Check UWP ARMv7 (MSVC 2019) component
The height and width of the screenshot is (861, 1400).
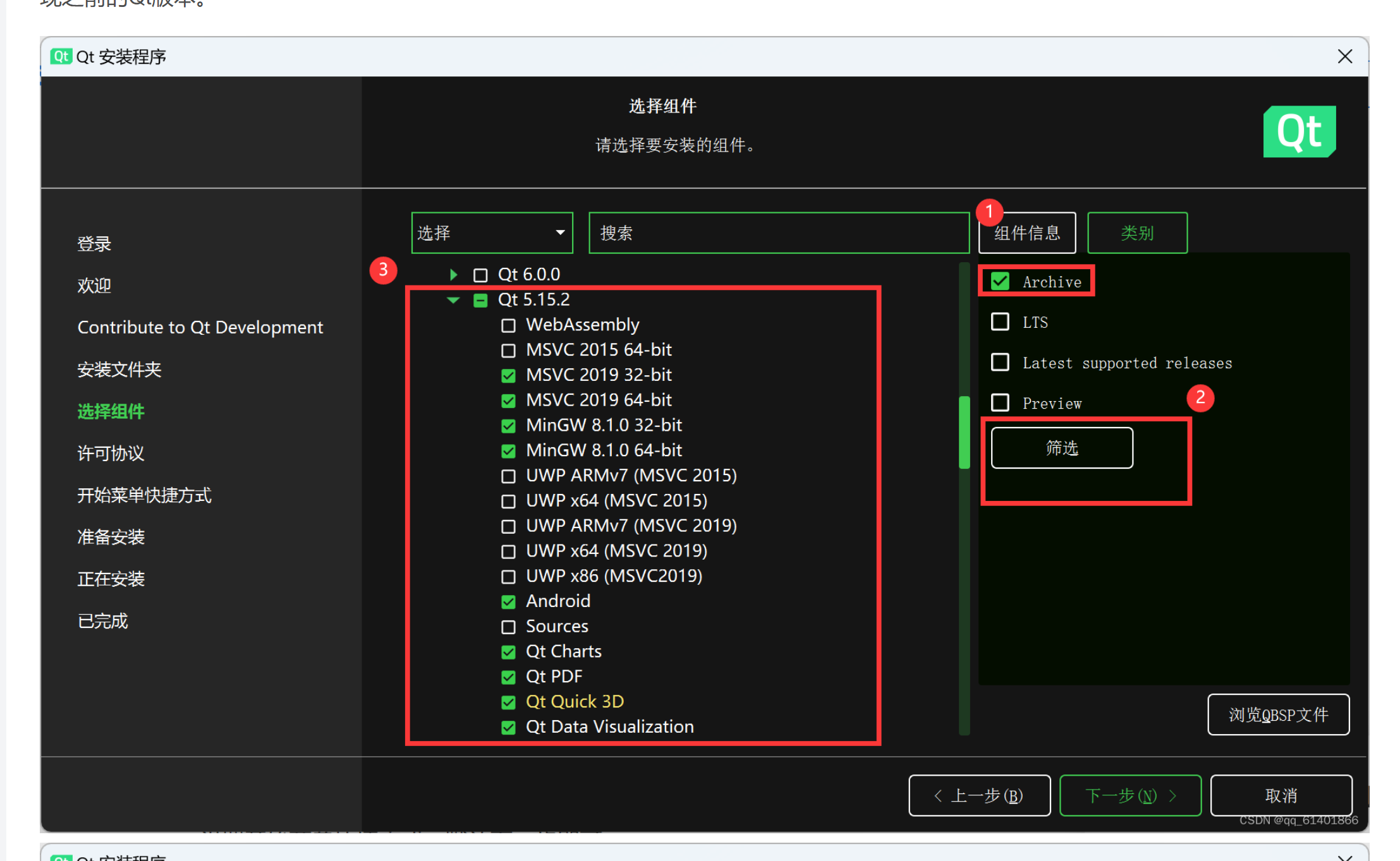tap(508, 526)
